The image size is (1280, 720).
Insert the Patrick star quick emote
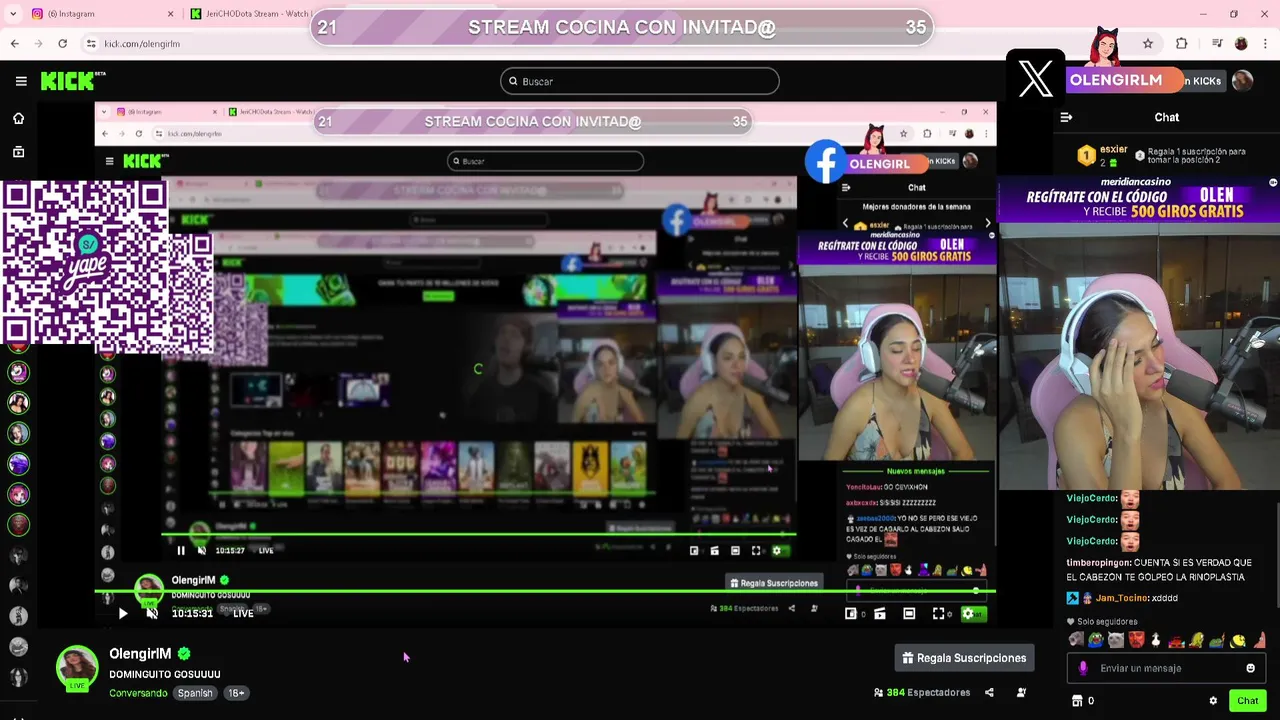pyautogui.click(x=1260, y=640)
